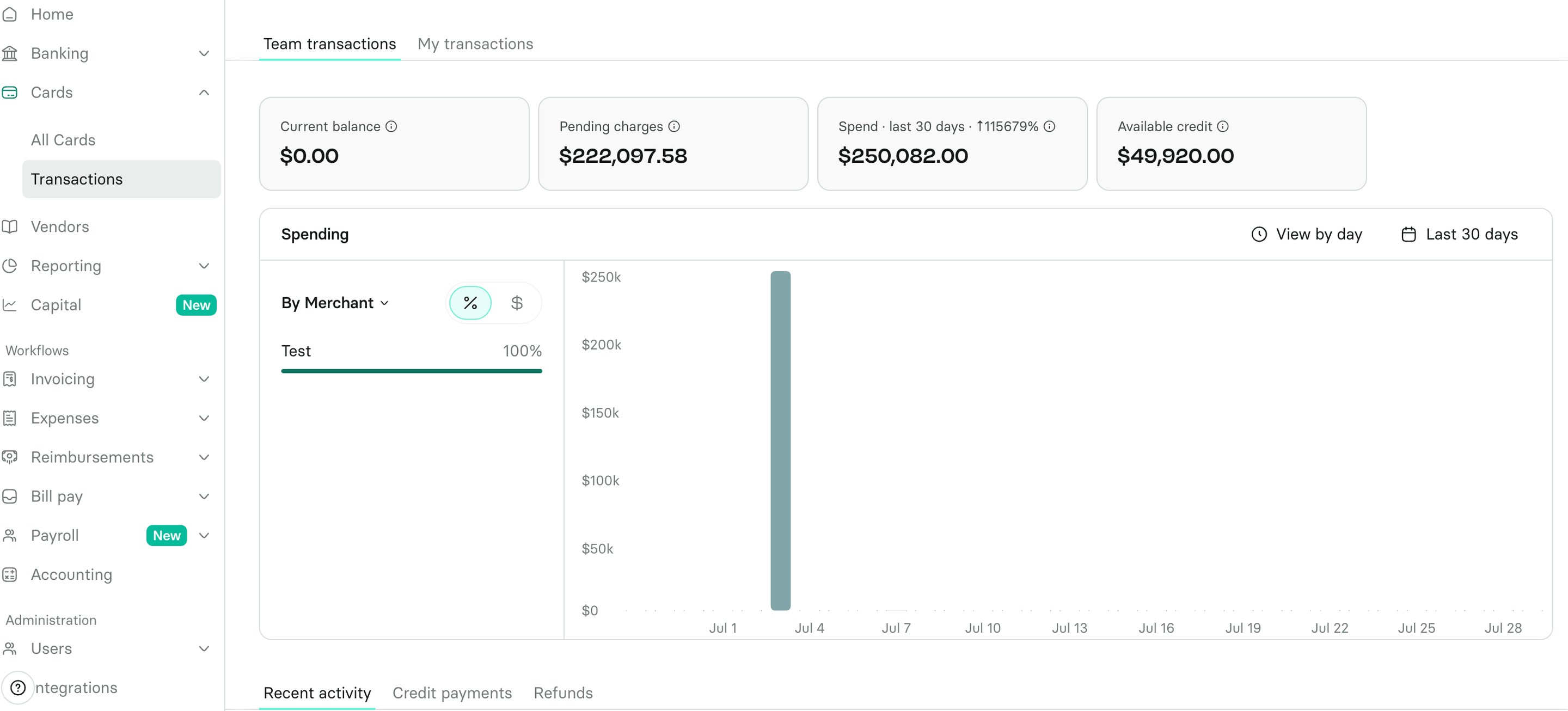1568x711 pixels.
Task: Click the Pending charges info icon
Action: coord(674,127)
